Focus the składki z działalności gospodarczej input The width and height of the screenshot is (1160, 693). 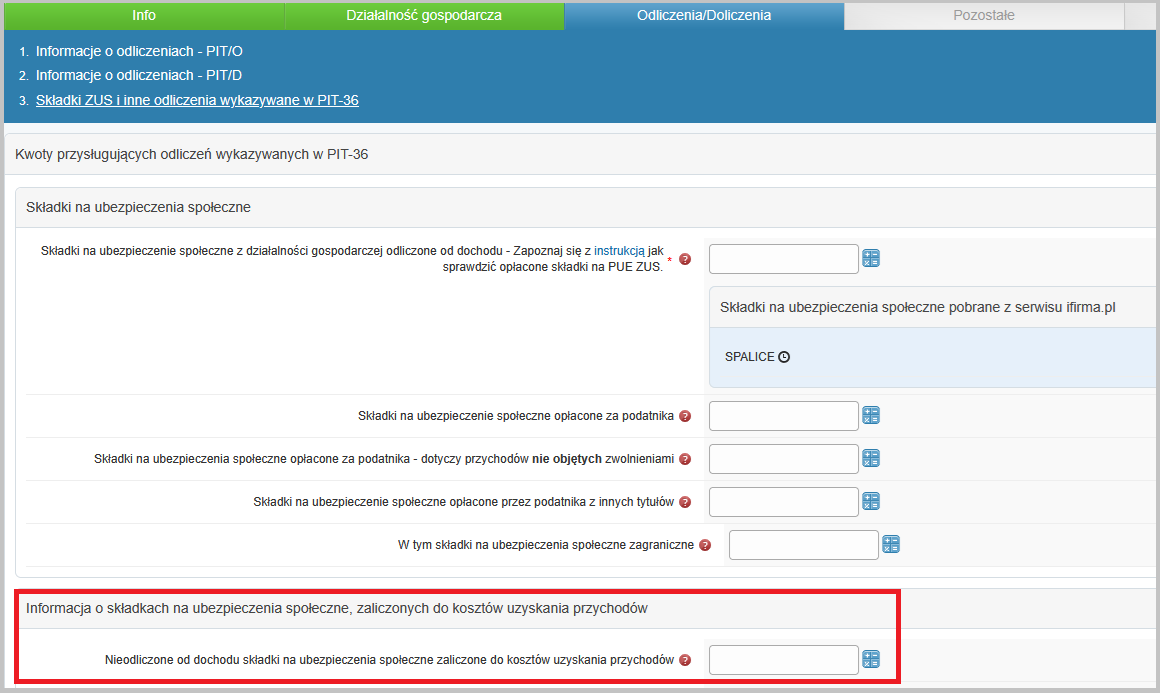tap(783, 259)
